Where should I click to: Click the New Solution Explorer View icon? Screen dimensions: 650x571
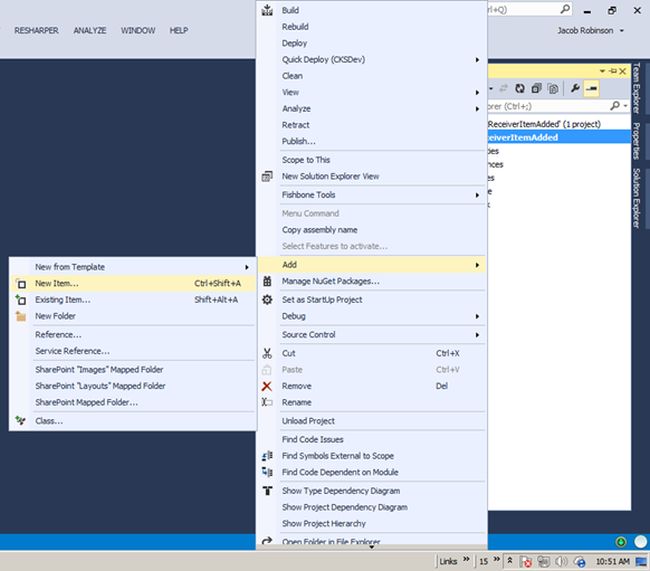point(267,176)
